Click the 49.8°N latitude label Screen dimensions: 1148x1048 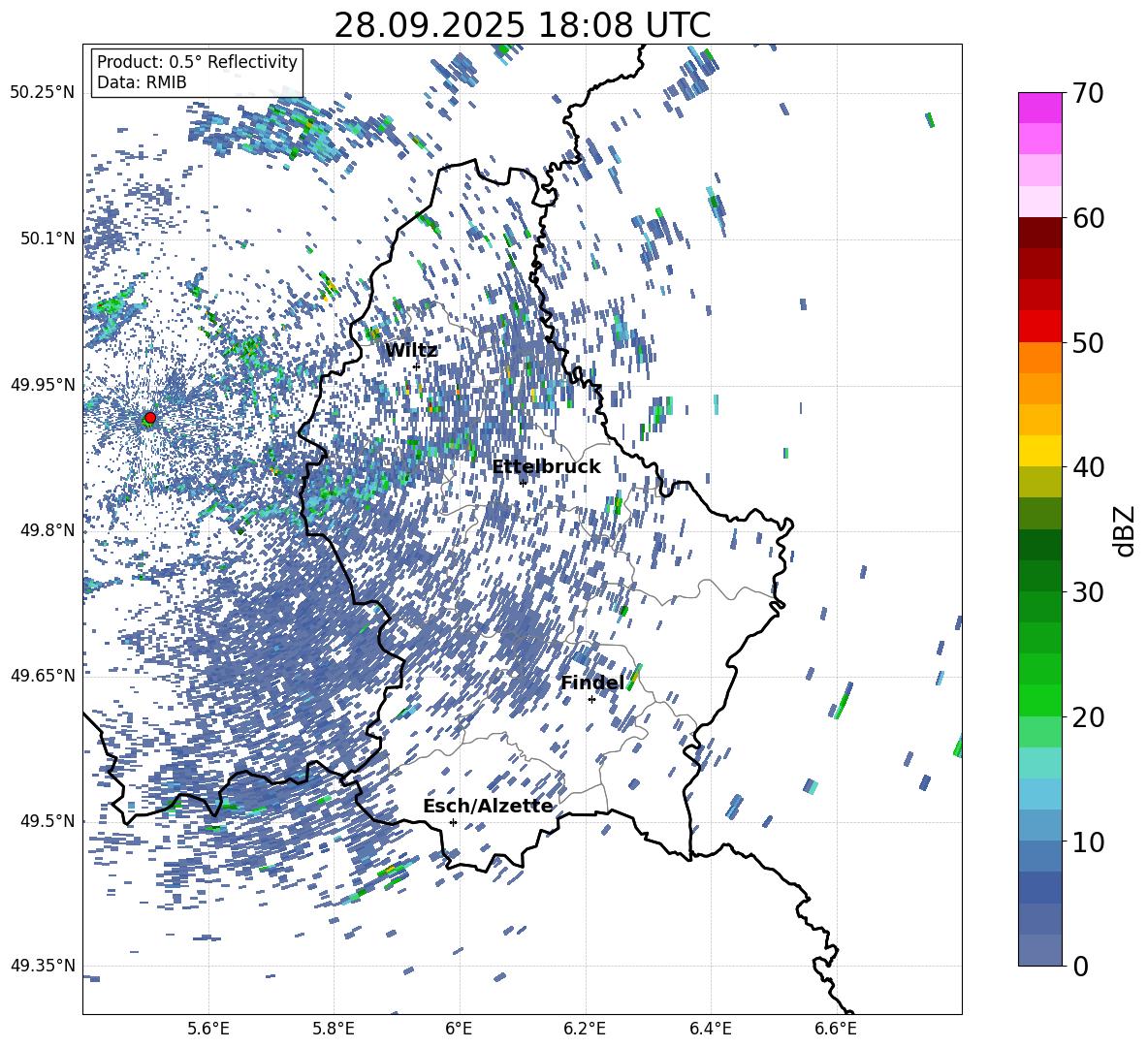pyautogui.click(x=48, y=530)
